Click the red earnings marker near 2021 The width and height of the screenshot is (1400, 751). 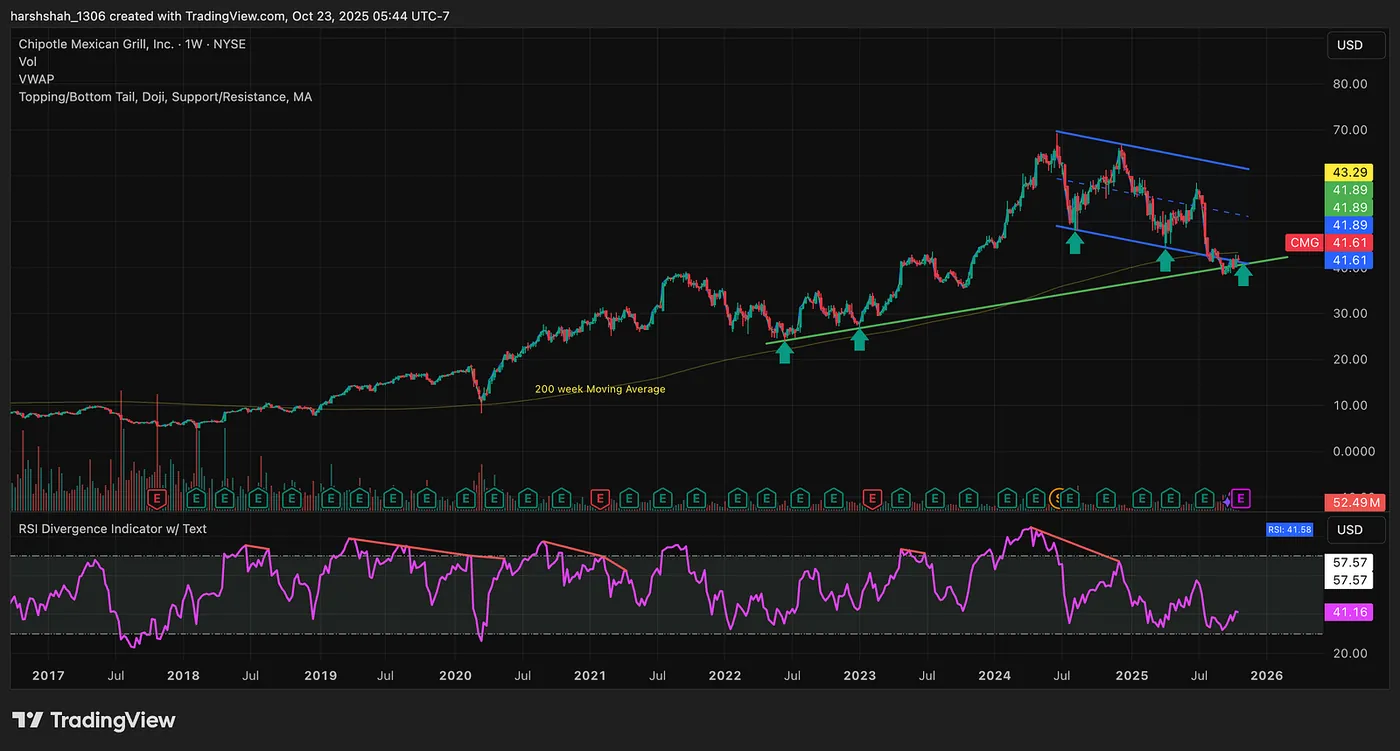tap(600, 497)
